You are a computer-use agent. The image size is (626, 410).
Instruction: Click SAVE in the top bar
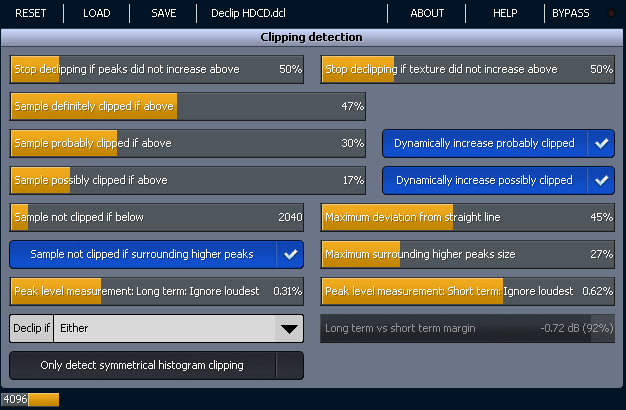(x=164, y=13)
